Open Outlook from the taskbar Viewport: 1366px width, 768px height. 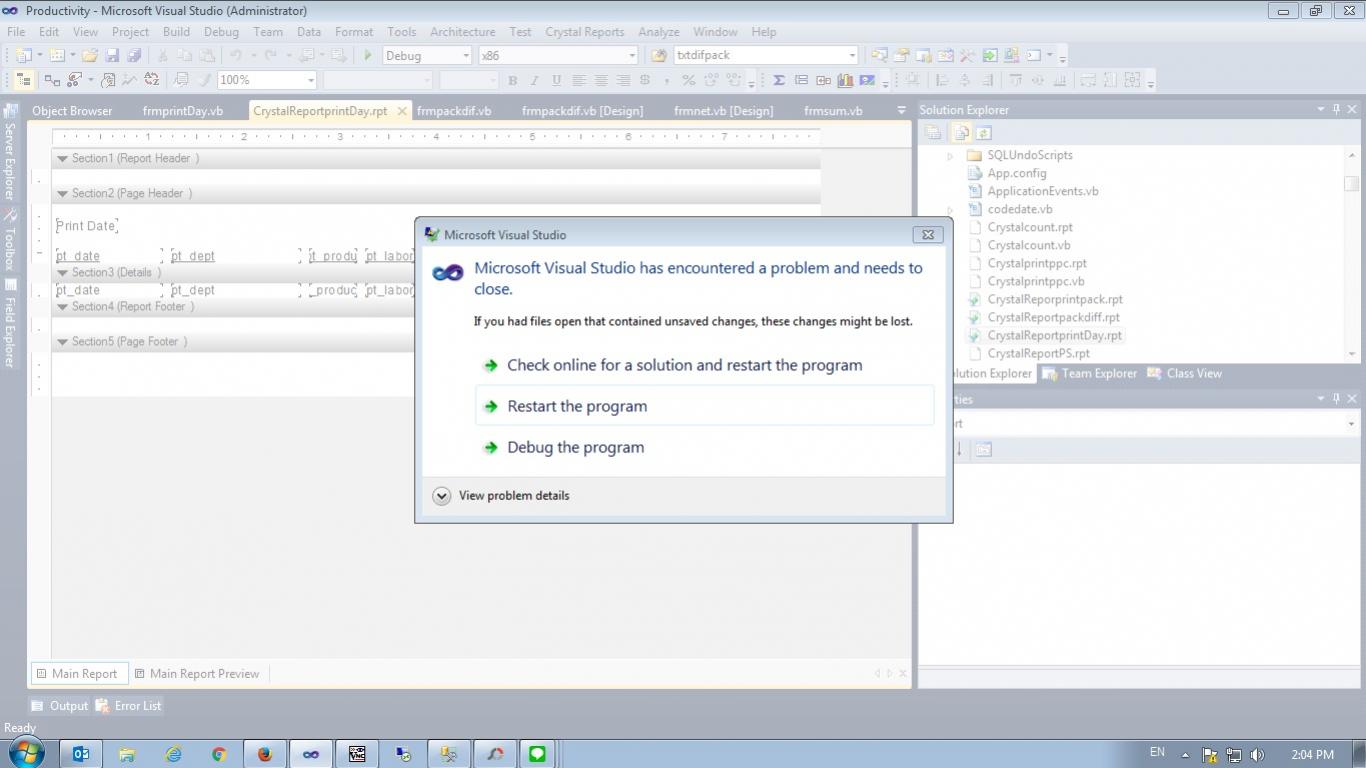(x=80, y=754)
